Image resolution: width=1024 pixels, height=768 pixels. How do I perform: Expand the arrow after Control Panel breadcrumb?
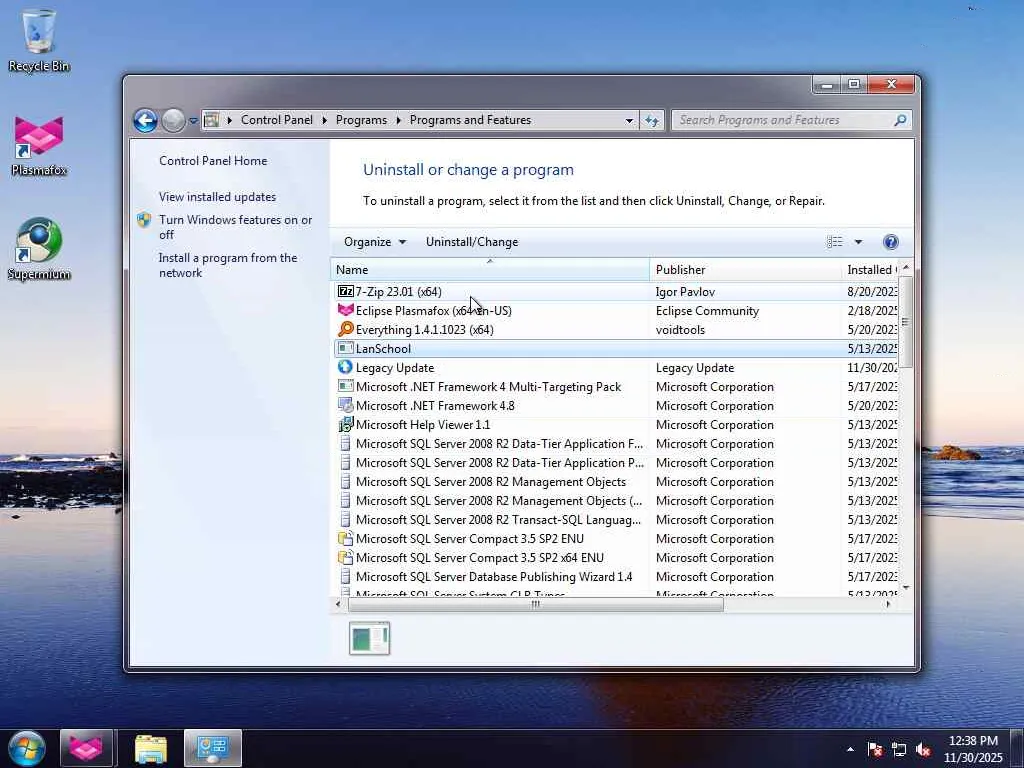point(325,120)
